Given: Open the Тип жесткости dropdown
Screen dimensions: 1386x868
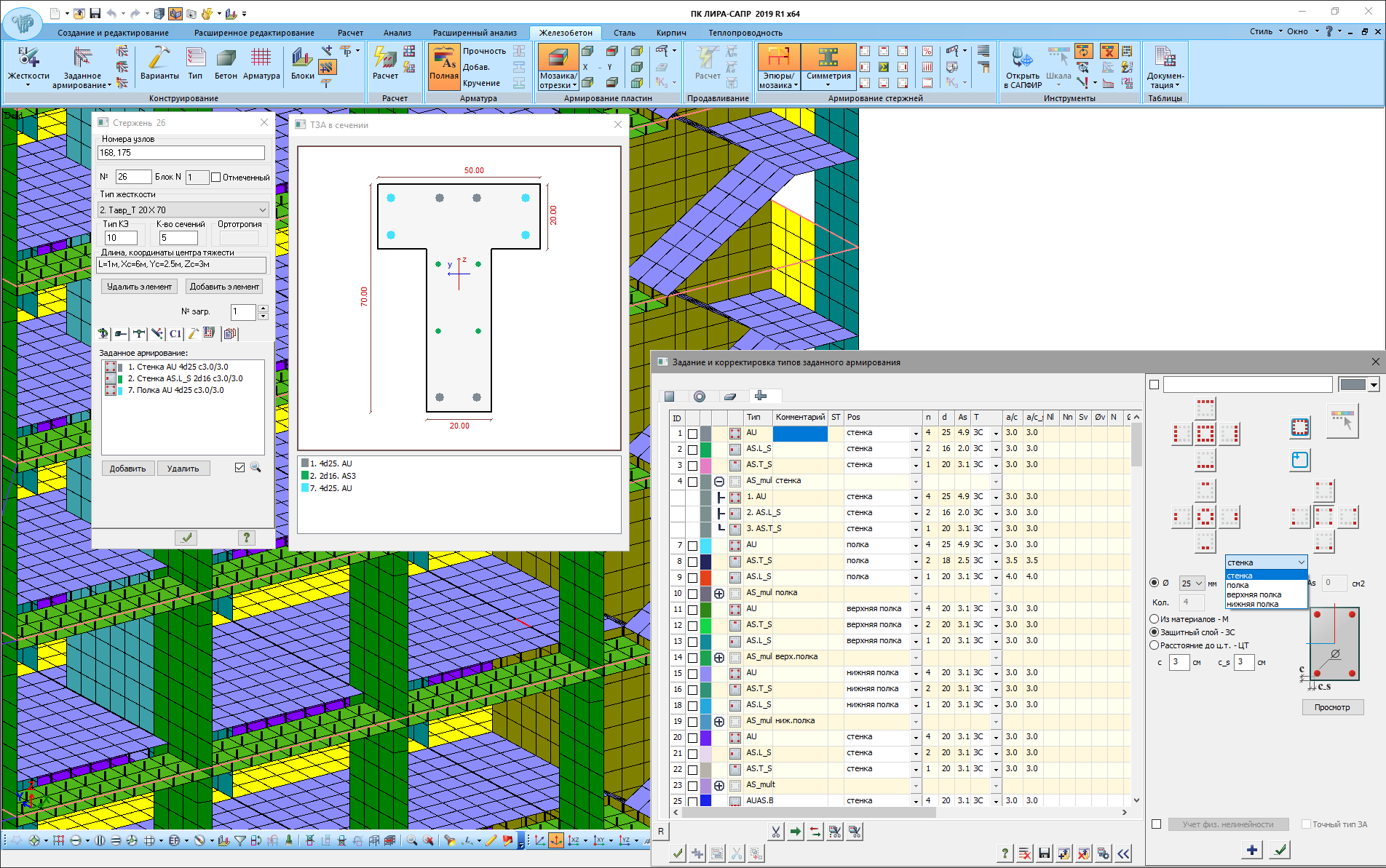Looking at the screenshot, I should click(264, 209).
